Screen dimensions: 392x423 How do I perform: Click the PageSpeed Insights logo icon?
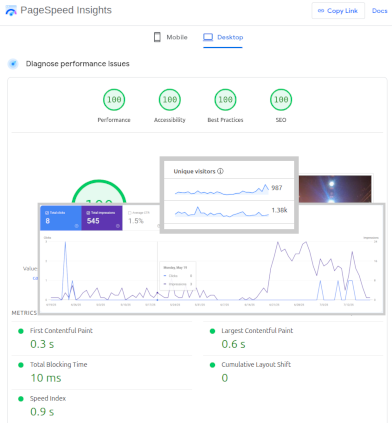click(11, 11)
